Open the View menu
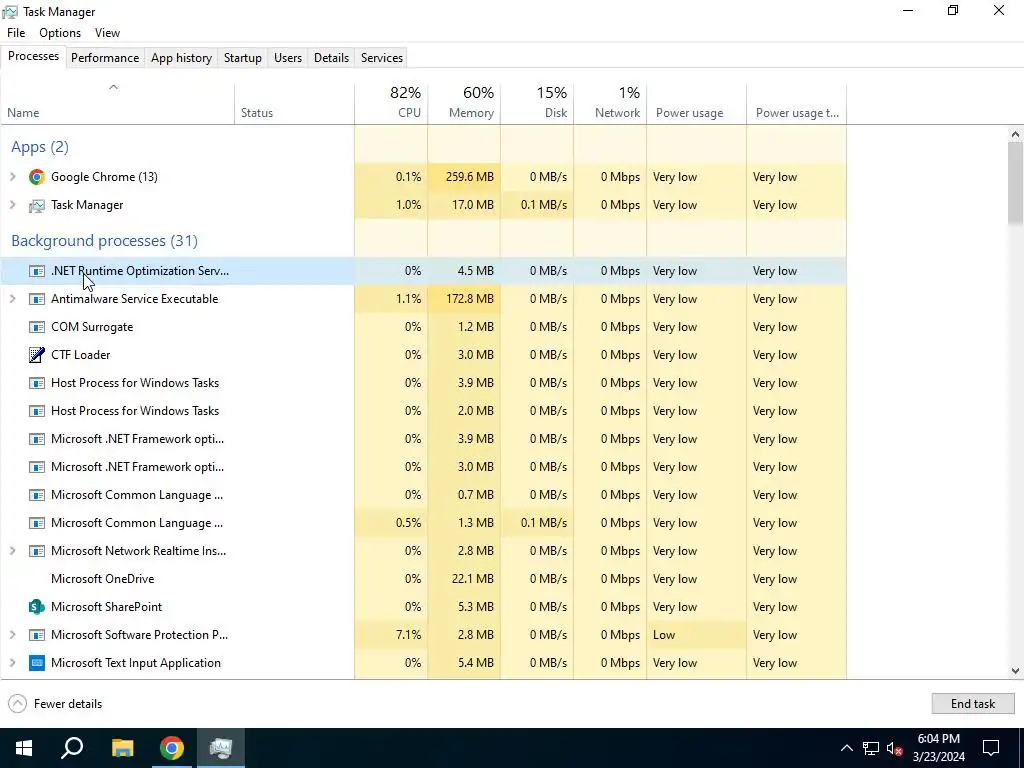The height and width of the screenshot is (768, 1024). click(107, 33)
